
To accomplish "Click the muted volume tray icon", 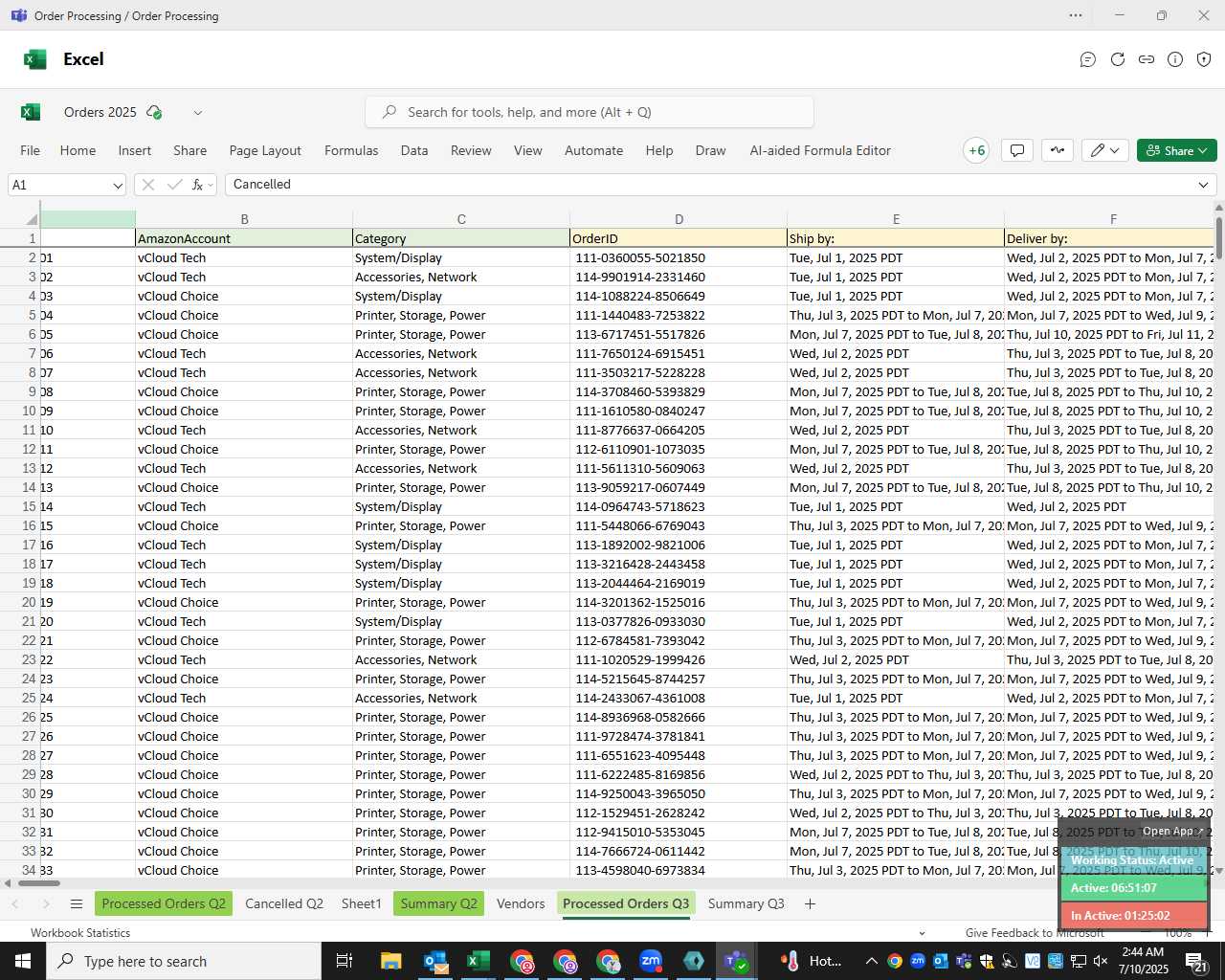I will 1101,961.
